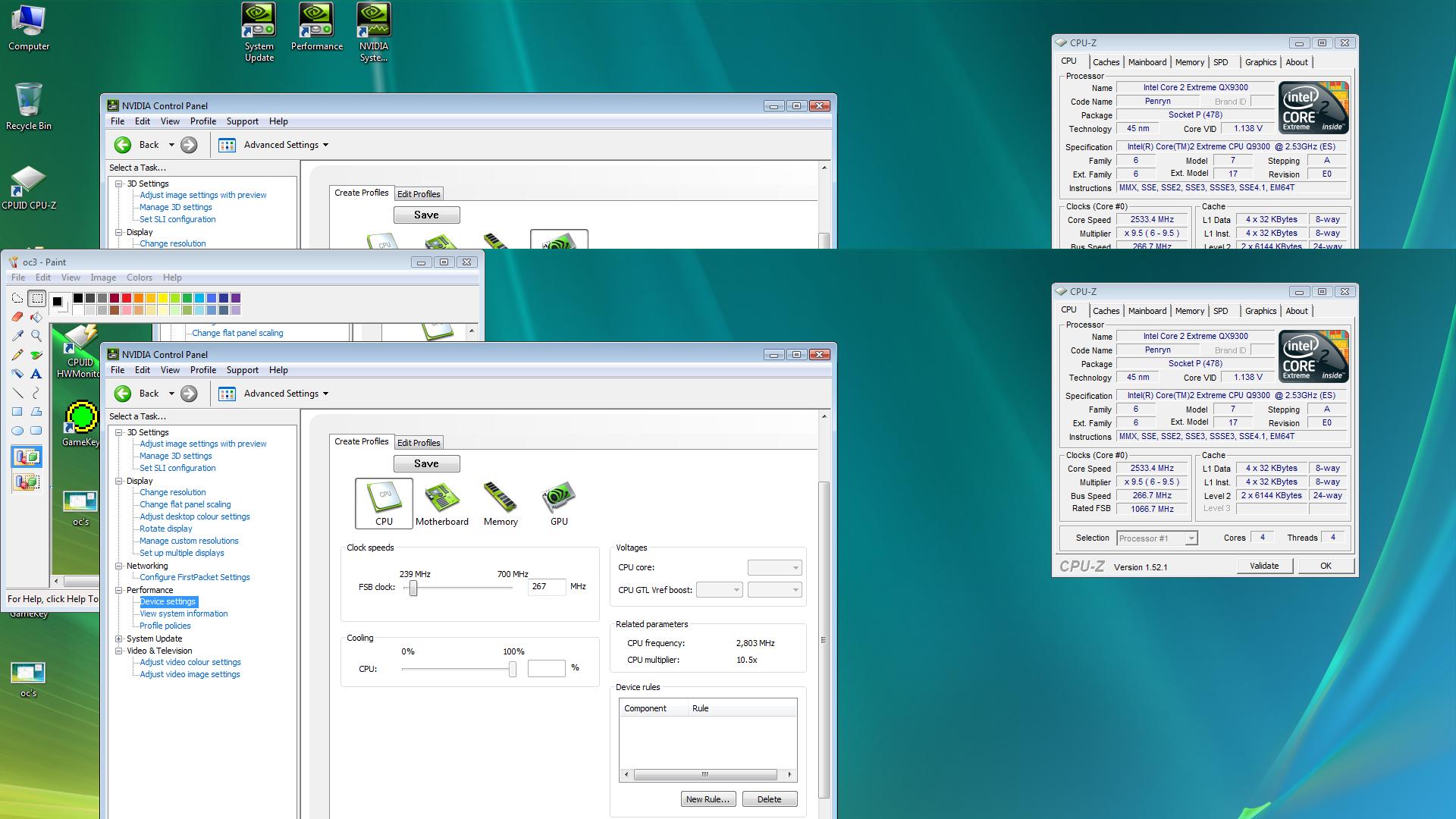
Task: Select the GPU device icon labeled GPU
Action: [x=559, y=504]
